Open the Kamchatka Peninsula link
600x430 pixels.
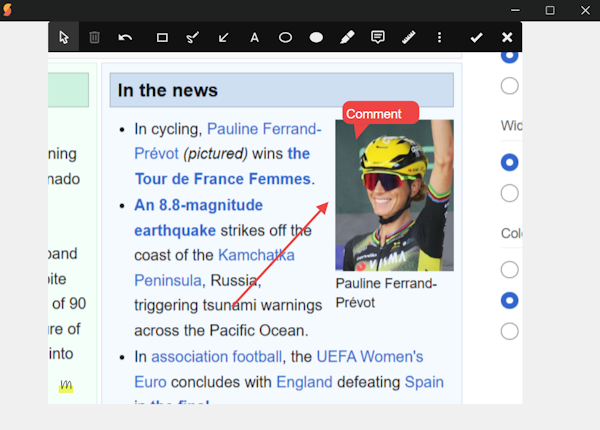pos(256,255)
